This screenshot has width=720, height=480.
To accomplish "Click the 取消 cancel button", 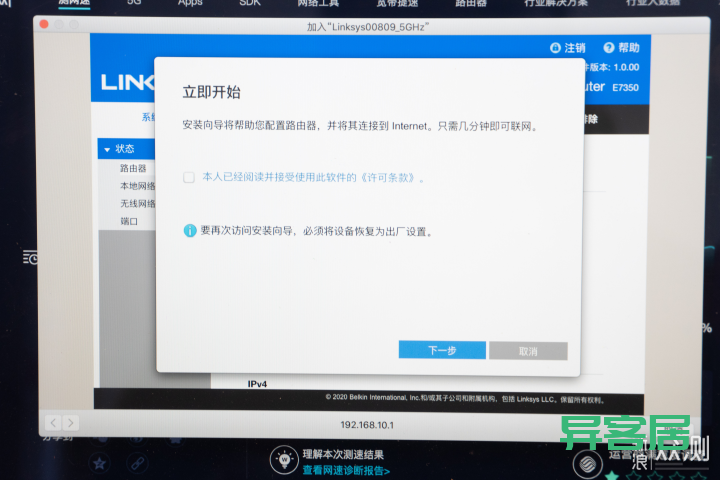I will [x=528, y=351].
